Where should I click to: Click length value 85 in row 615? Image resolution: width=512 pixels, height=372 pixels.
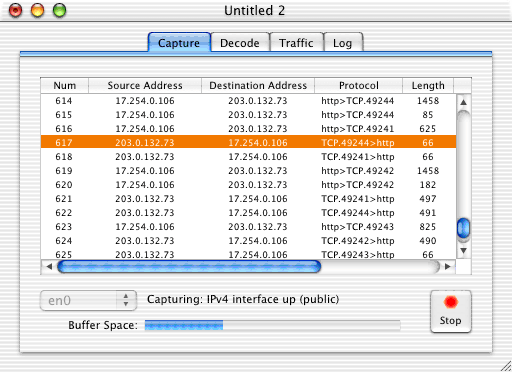click(x=428, y=115)
